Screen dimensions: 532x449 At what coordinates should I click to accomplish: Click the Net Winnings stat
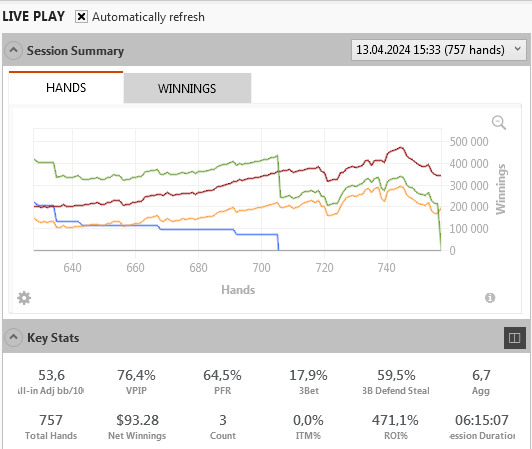137,427
